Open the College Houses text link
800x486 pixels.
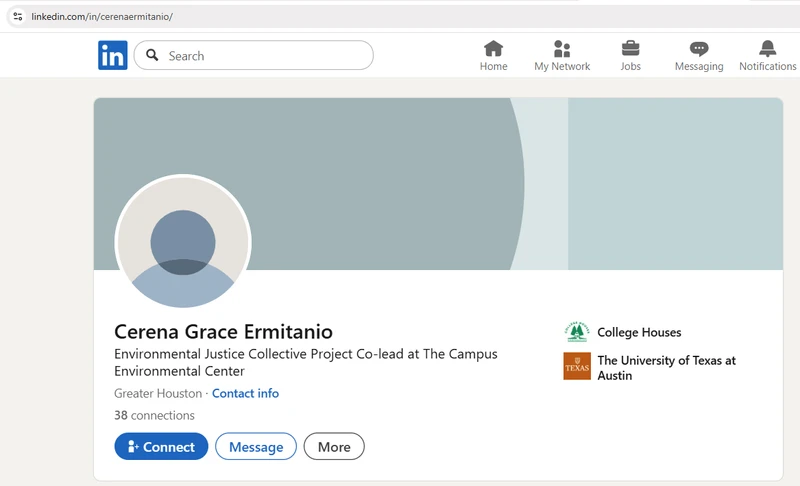click(x=639, y=332)
